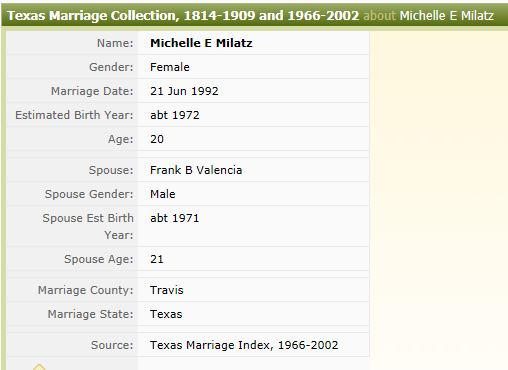Image resolution: width=508 pixels, height=370 pixels.
Task: Click the Spouse Age value 21
Action: [157, 259]
